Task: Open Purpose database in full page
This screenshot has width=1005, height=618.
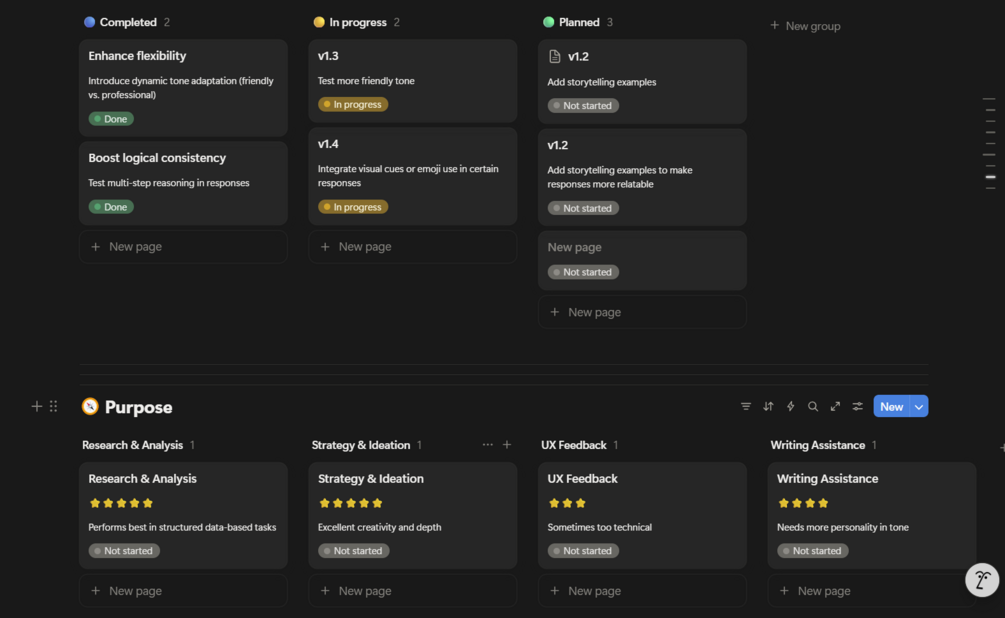Action: pos(835,406)
